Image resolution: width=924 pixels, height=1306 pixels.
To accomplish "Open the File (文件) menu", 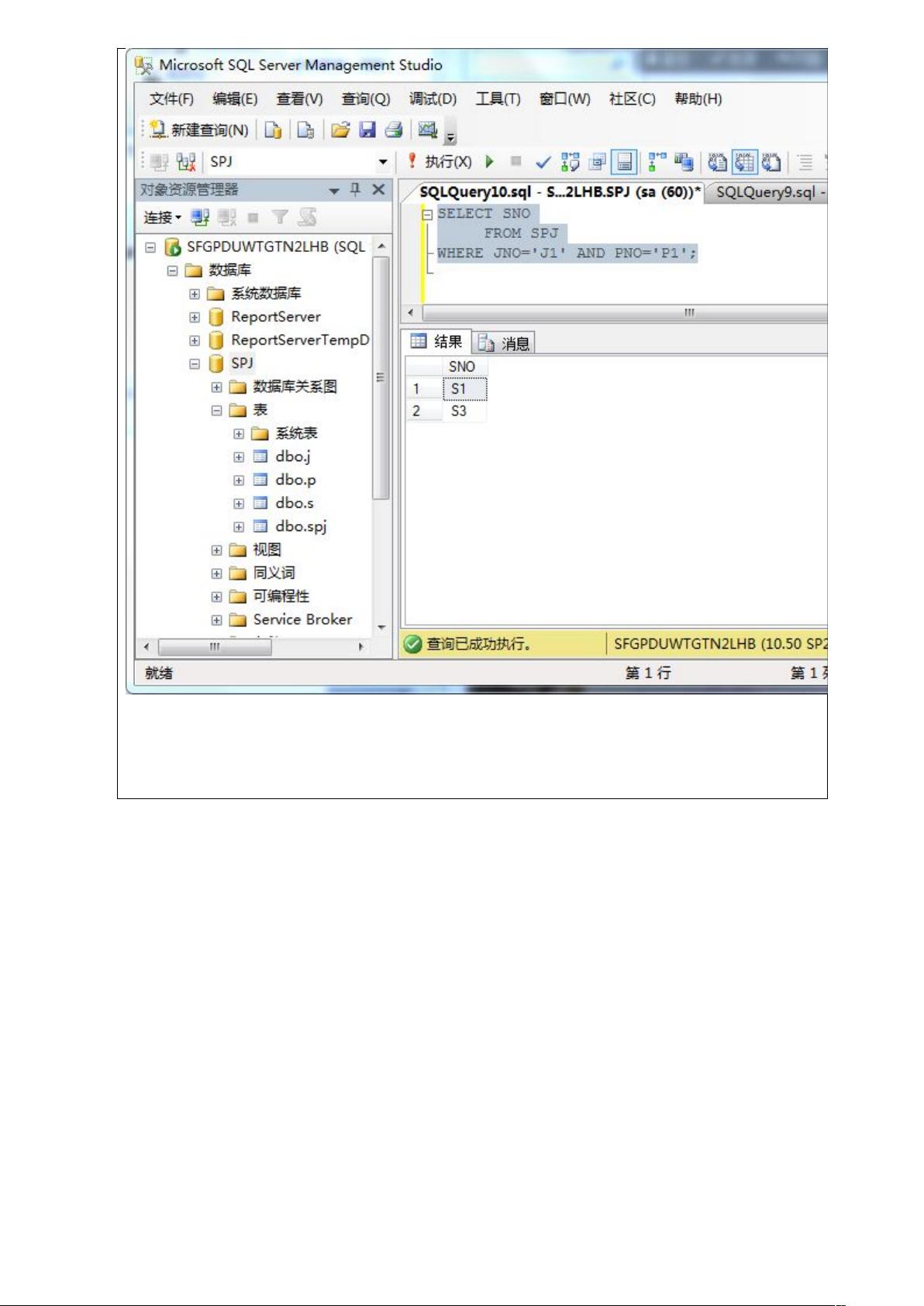I will click(171, 99).
